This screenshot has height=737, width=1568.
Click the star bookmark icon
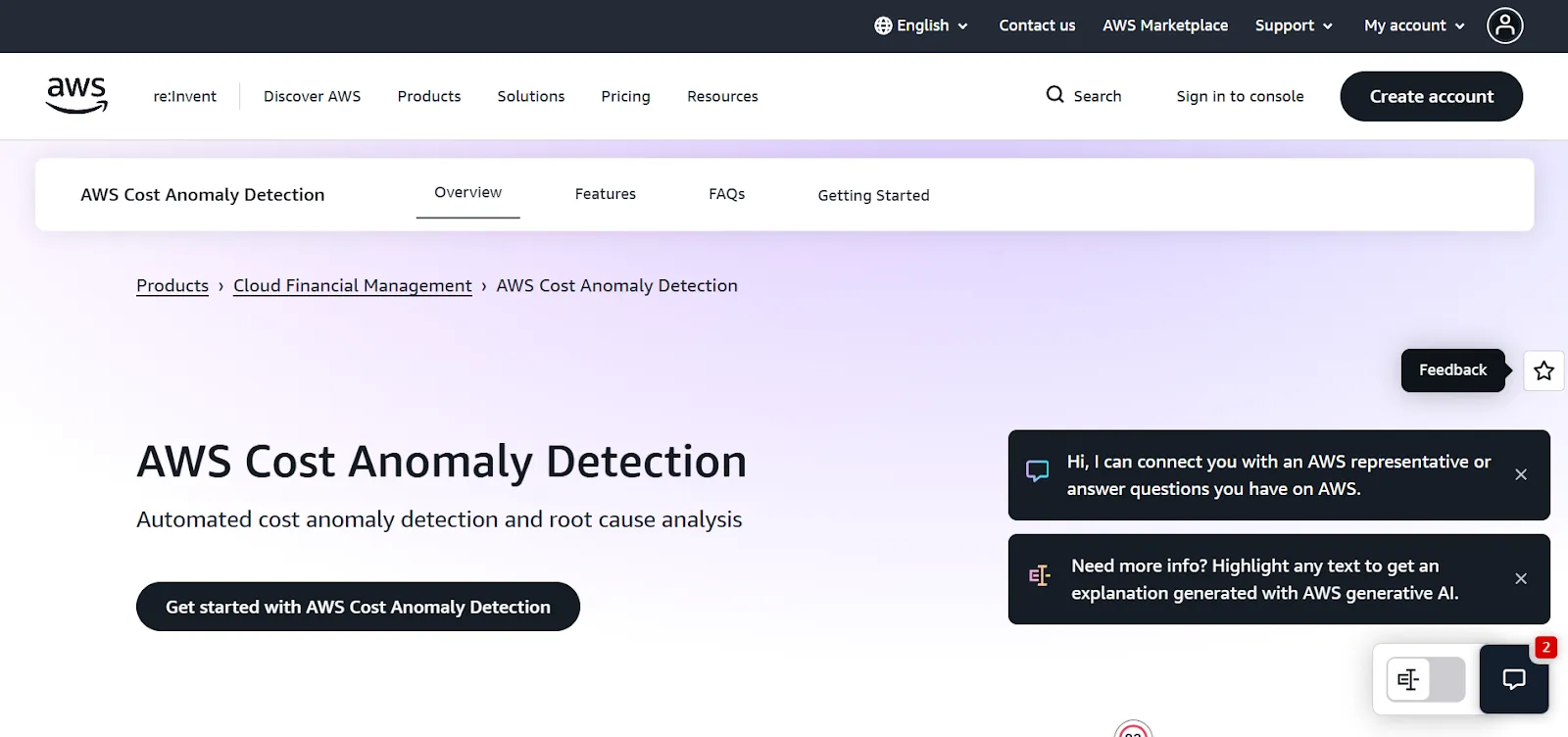(x=1543, y=370)
